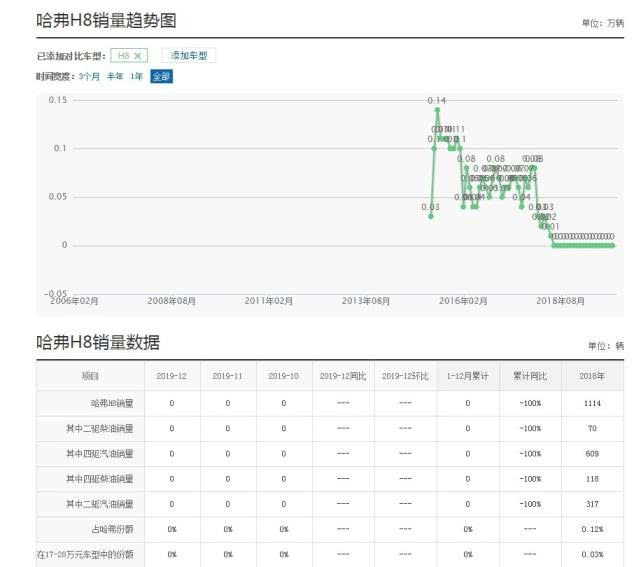Select the 全部 time range
641x567 pixels.
tap(161, 76)
